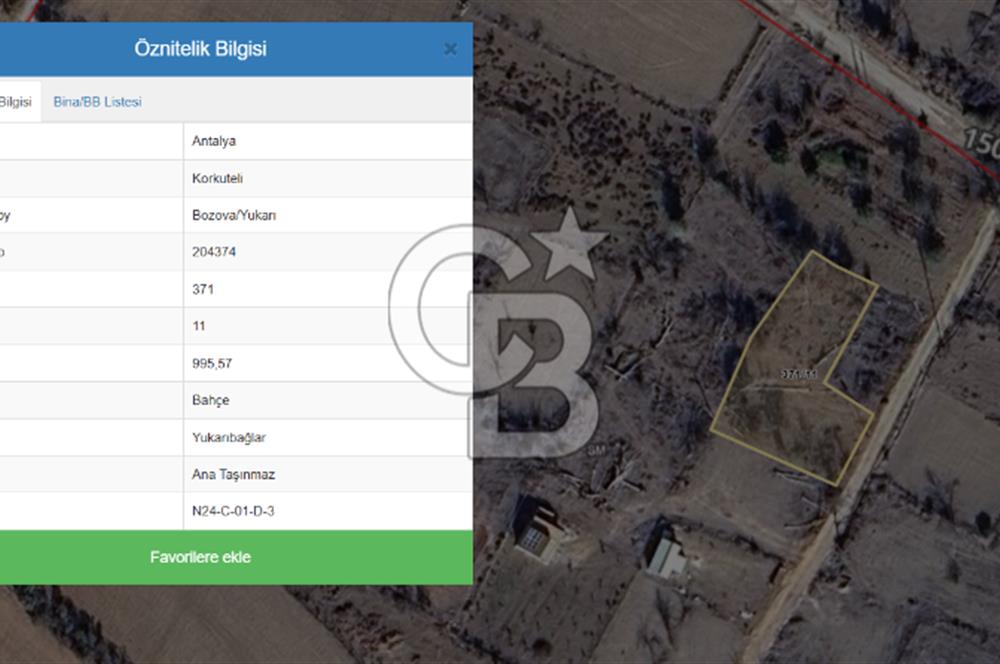Select the Antalya province value
This screenshot has height=664, width=1000.
pyautogui.click(x=214, y=141)
